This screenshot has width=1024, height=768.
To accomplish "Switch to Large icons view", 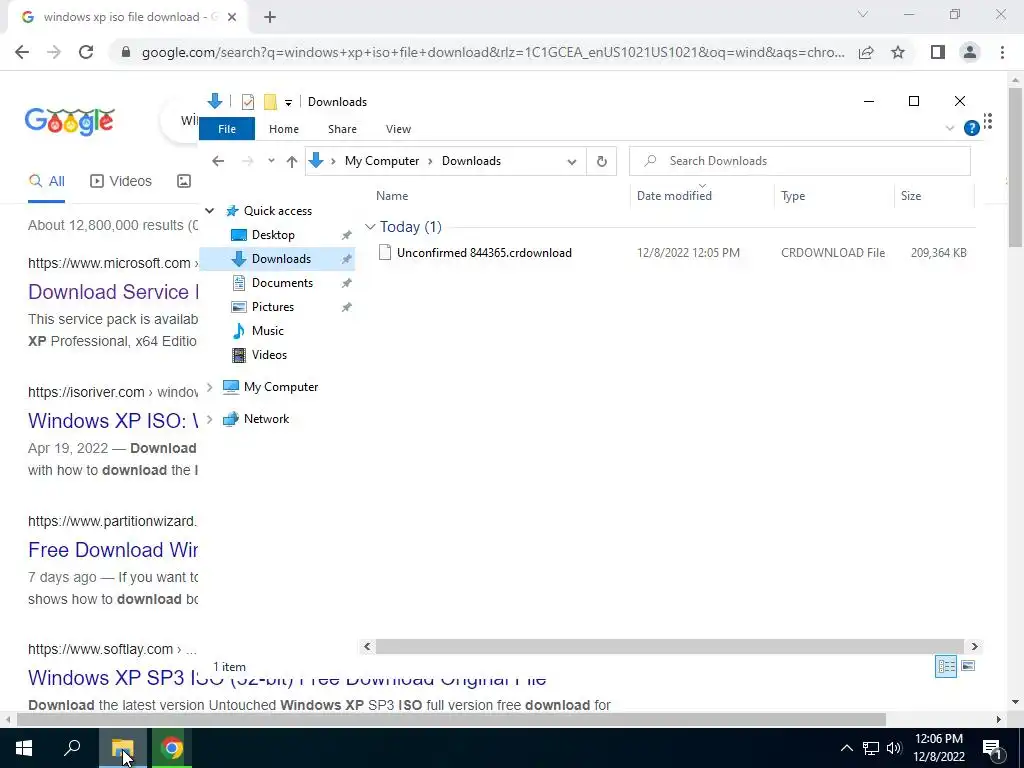I will click(x=968, y=666).
